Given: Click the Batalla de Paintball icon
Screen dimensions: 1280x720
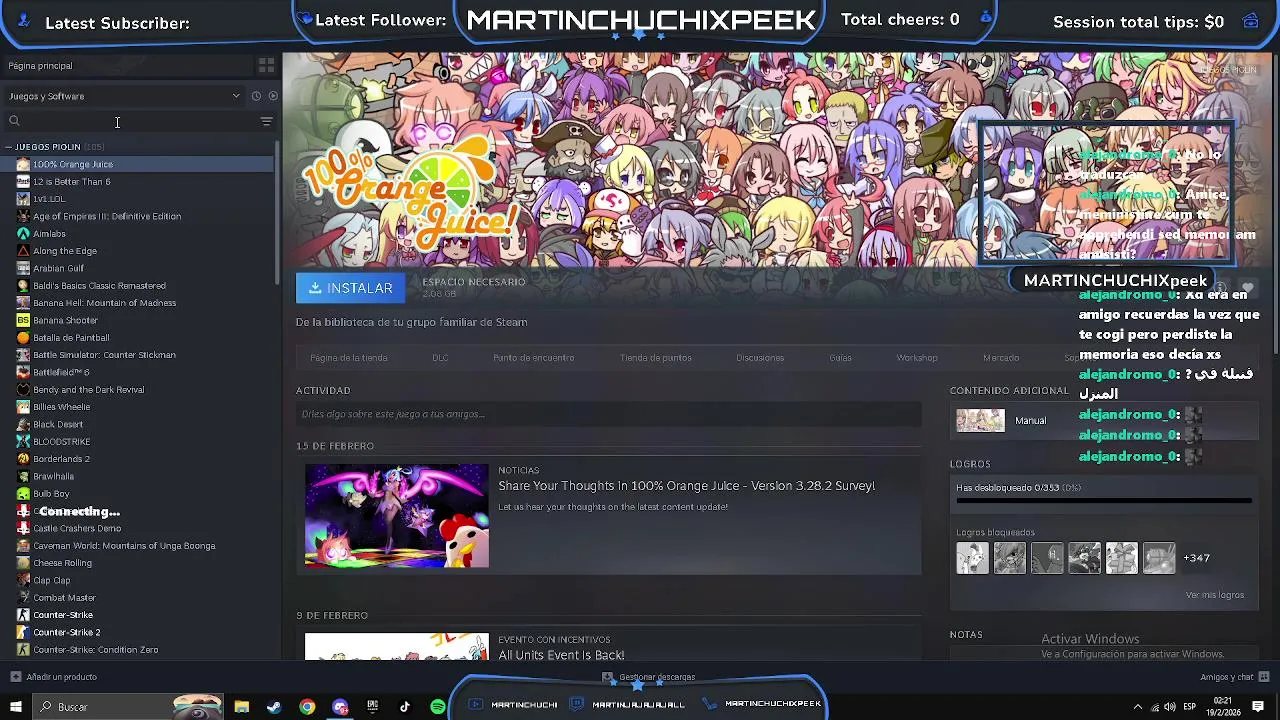Looking at the screenshot, I should pyautogui.click(x=23, y=338).
